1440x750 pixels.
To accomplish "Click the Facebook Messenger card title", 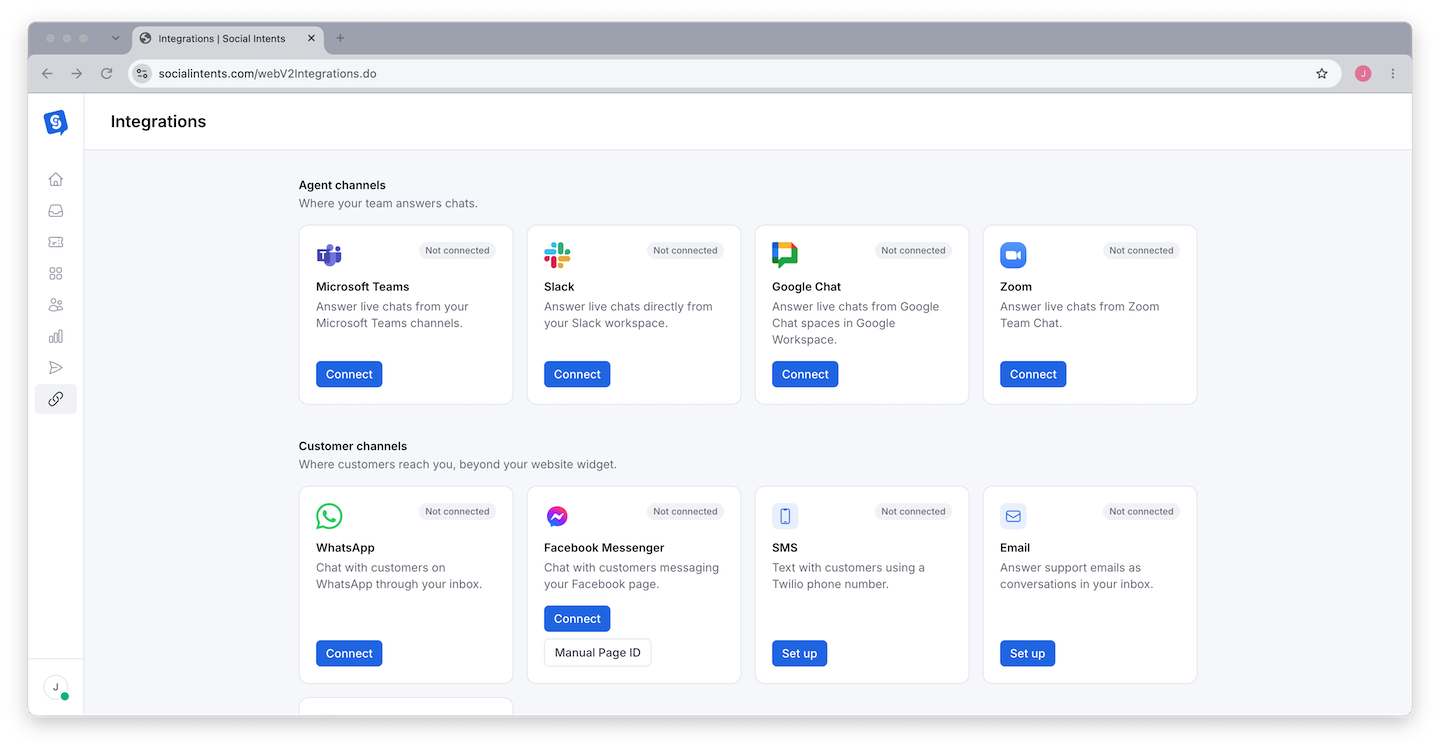I will (x=604, y=548).
